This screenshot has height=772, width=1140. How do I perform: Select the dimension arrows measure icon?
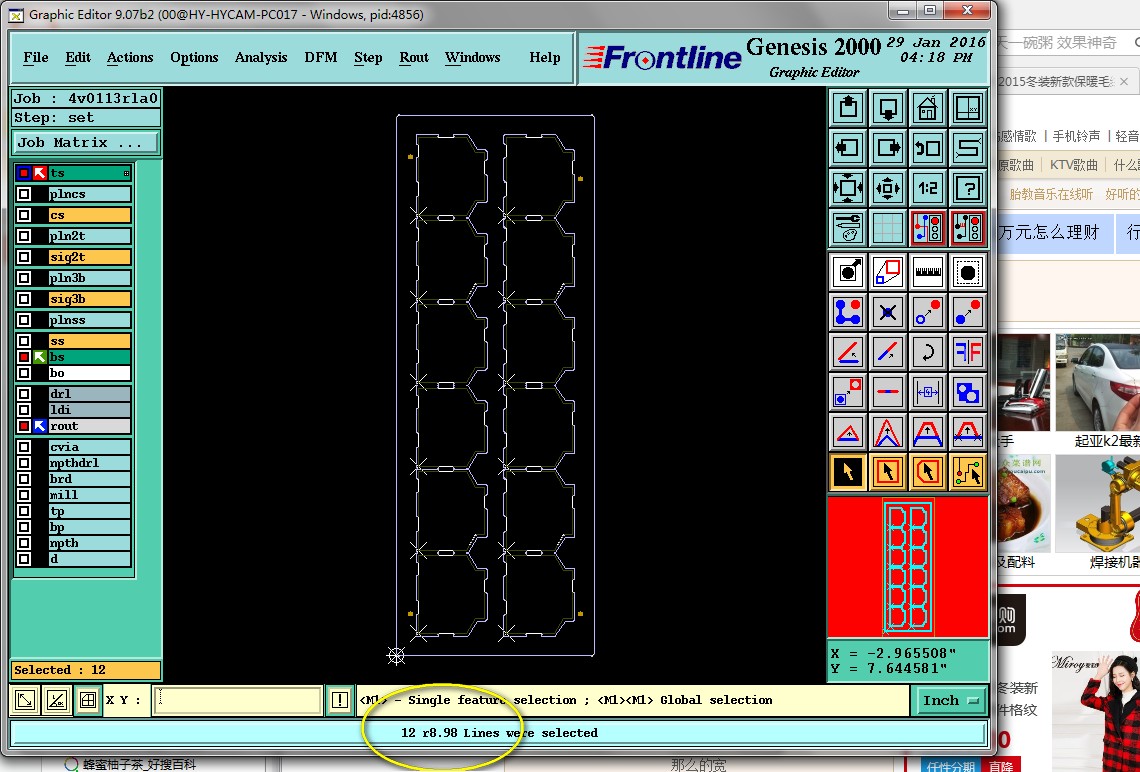click(x=928, y=393)
